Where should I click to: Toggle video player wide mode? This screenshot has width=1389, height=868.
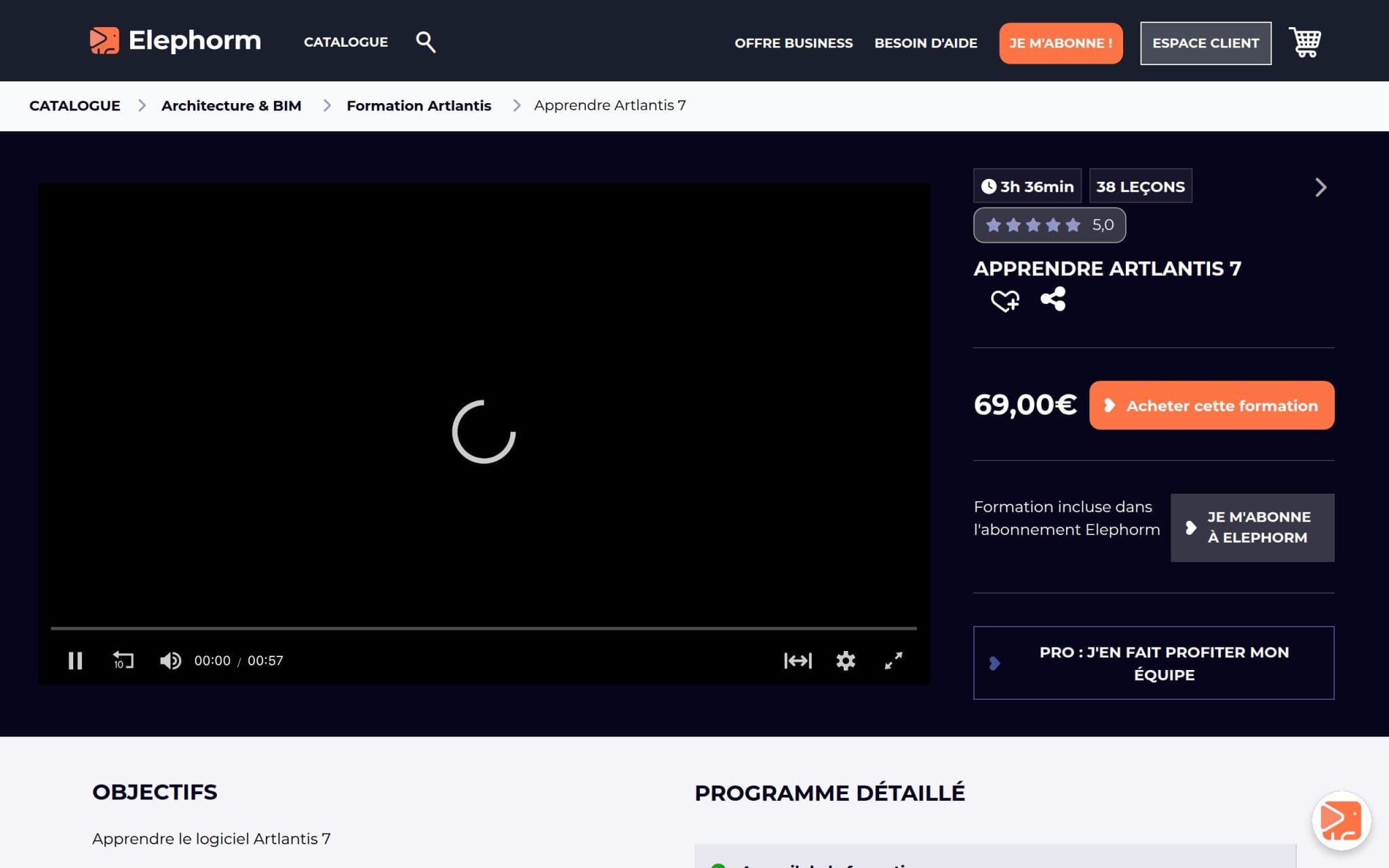[x=798, y=660]
